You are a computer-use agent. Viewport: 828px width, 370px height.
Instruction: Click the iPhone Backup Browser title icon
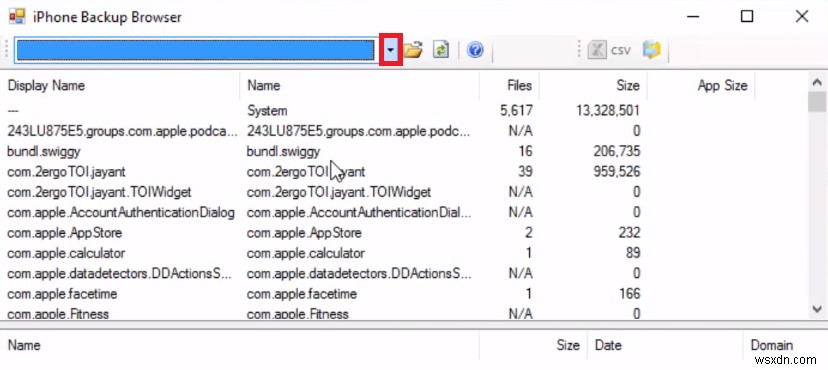tap(17, 16)
